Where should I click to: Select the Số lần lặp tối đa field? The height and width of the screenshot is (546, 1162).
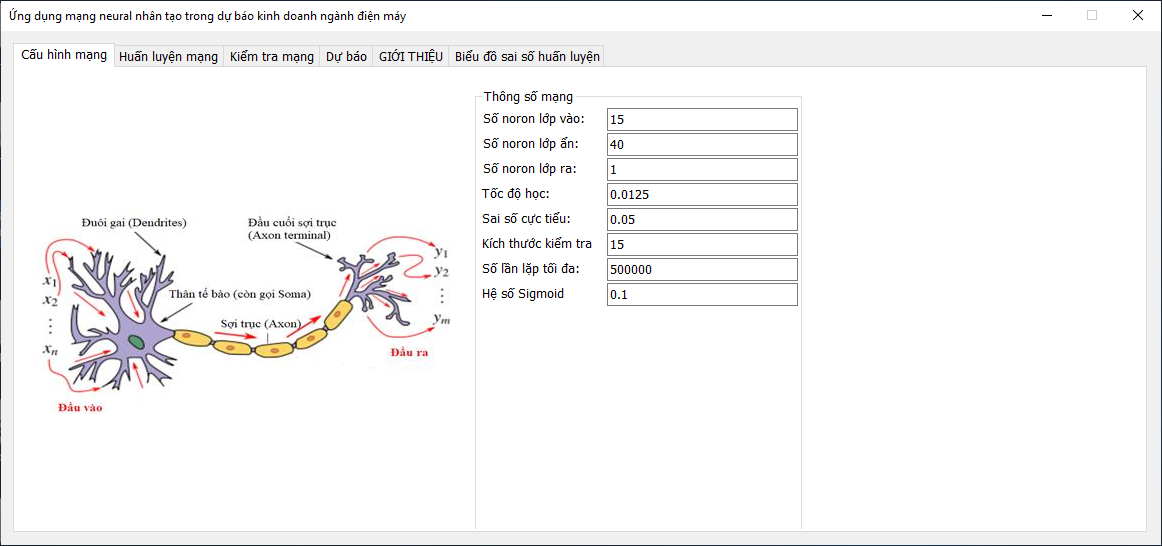(x=702, y=270)
